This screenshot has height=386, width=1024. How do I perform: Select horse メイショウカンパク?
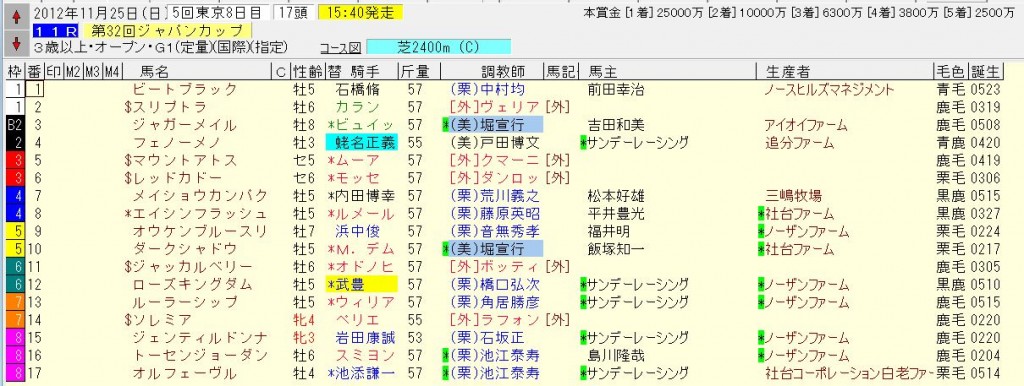pyautogui.click(x=200, y=195)
